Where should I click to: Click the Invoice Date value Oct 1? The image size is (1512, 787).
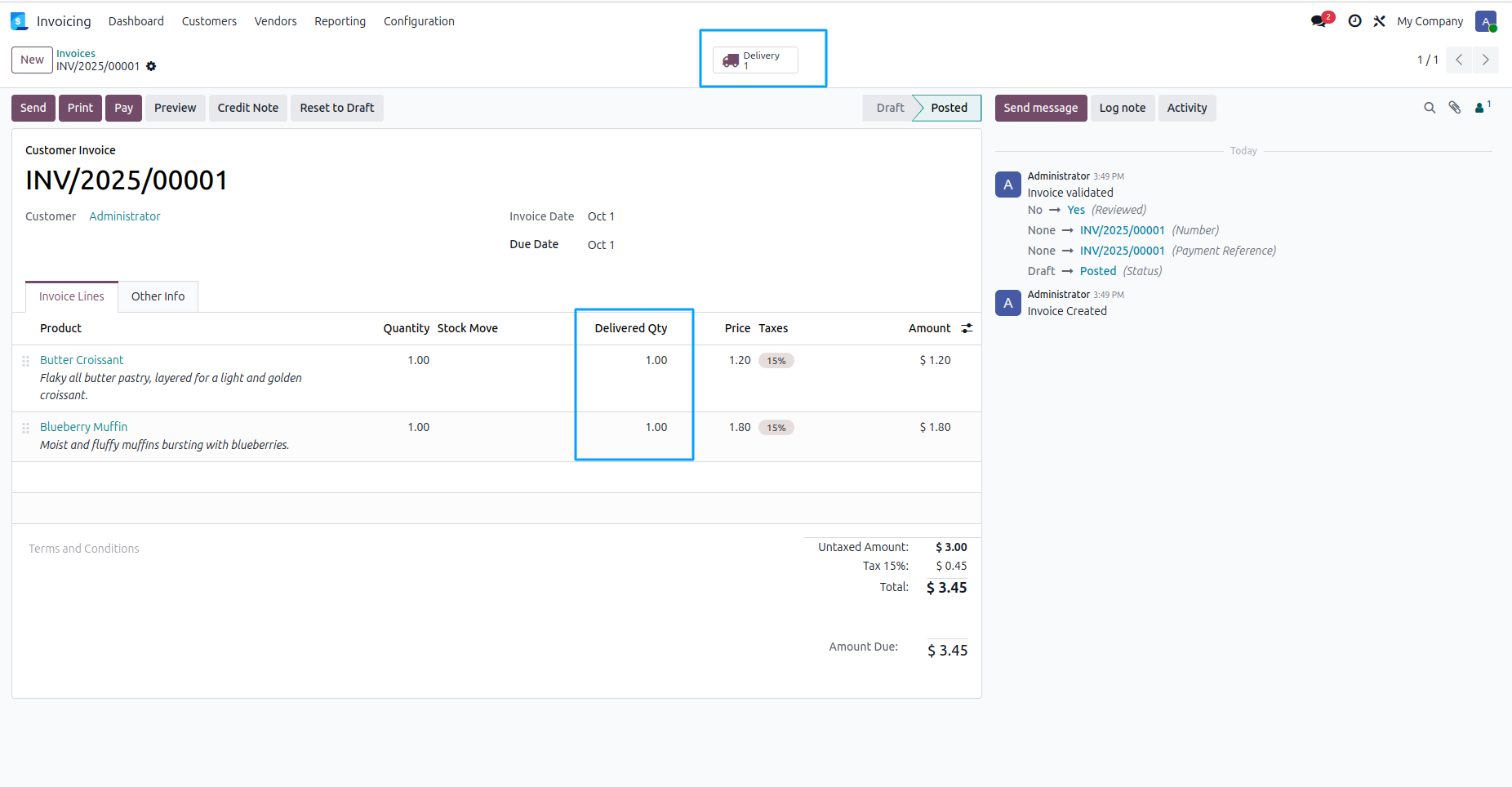tap(601, 216)
